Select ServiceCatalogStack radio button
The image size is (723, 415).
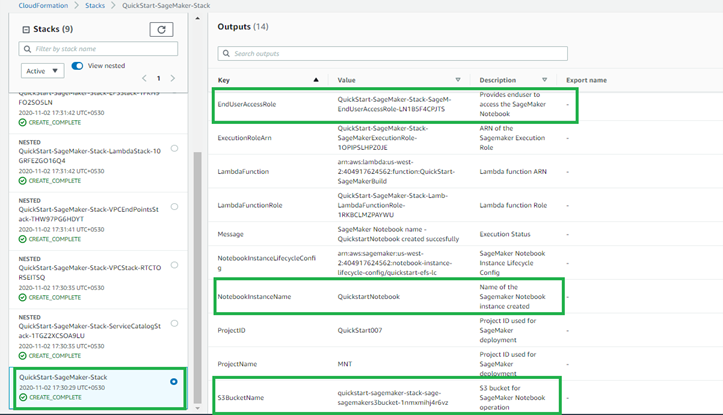tap(174, 323)
